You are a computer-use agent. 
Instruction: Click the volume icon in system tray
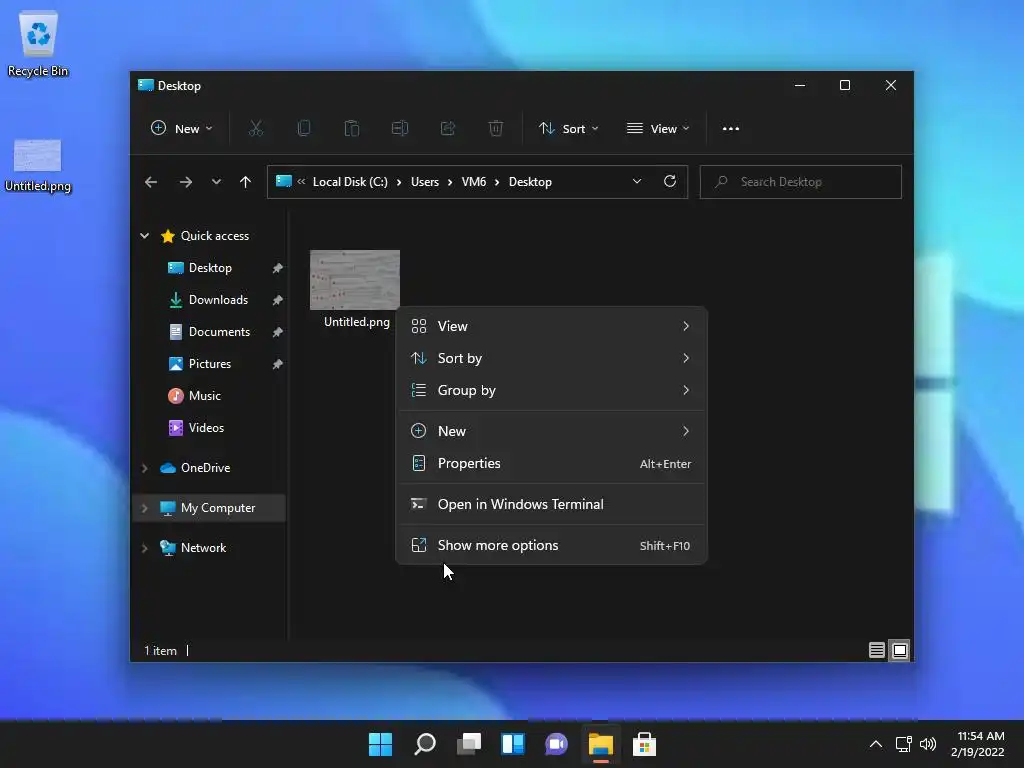927,744
